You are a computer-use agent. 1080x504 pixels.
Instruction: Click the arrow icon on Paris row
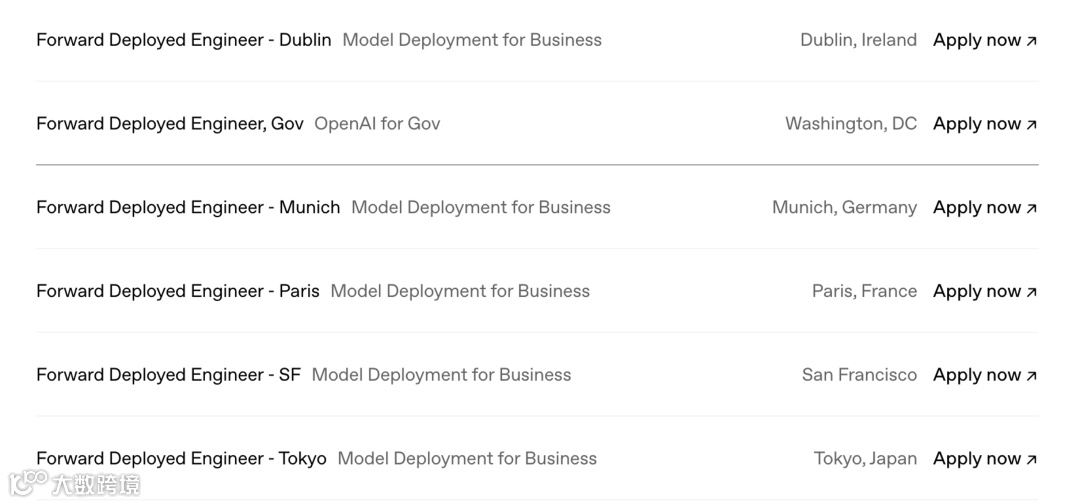[x=1032, y=292]
